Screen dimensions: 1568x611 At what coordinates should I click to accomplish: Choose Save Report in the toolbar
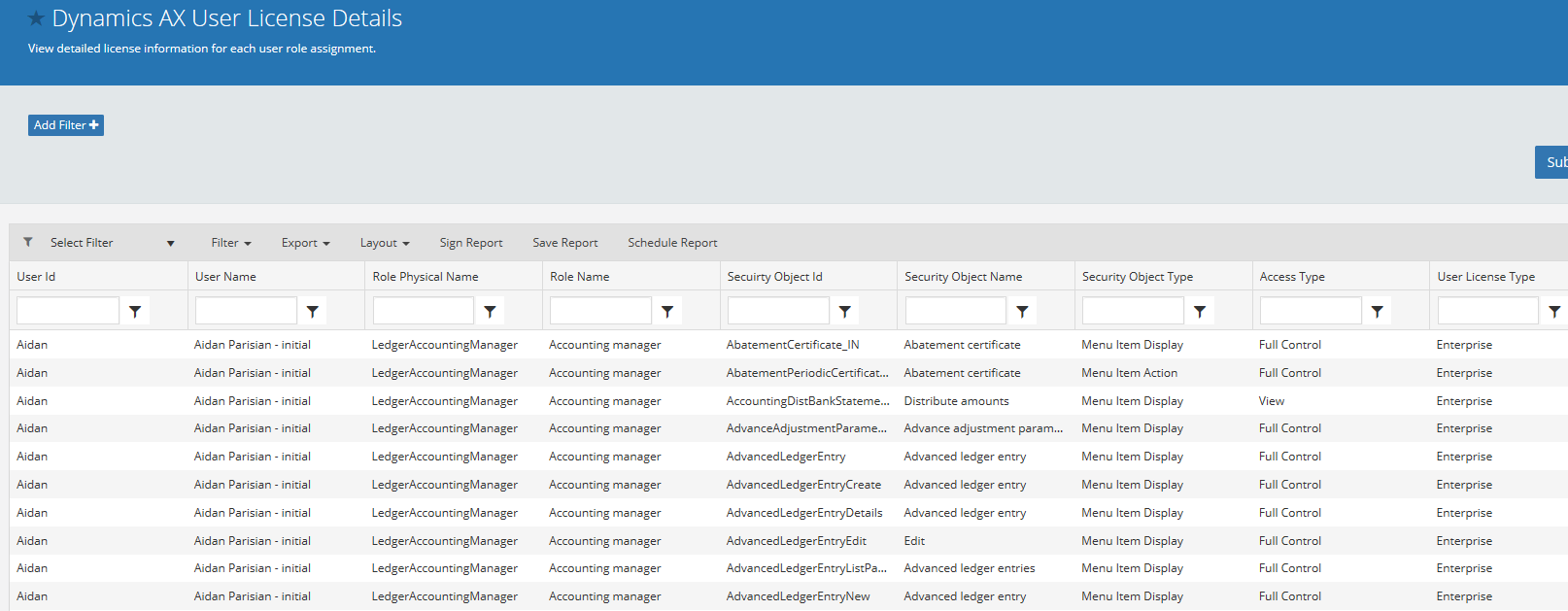click(565, 243)
